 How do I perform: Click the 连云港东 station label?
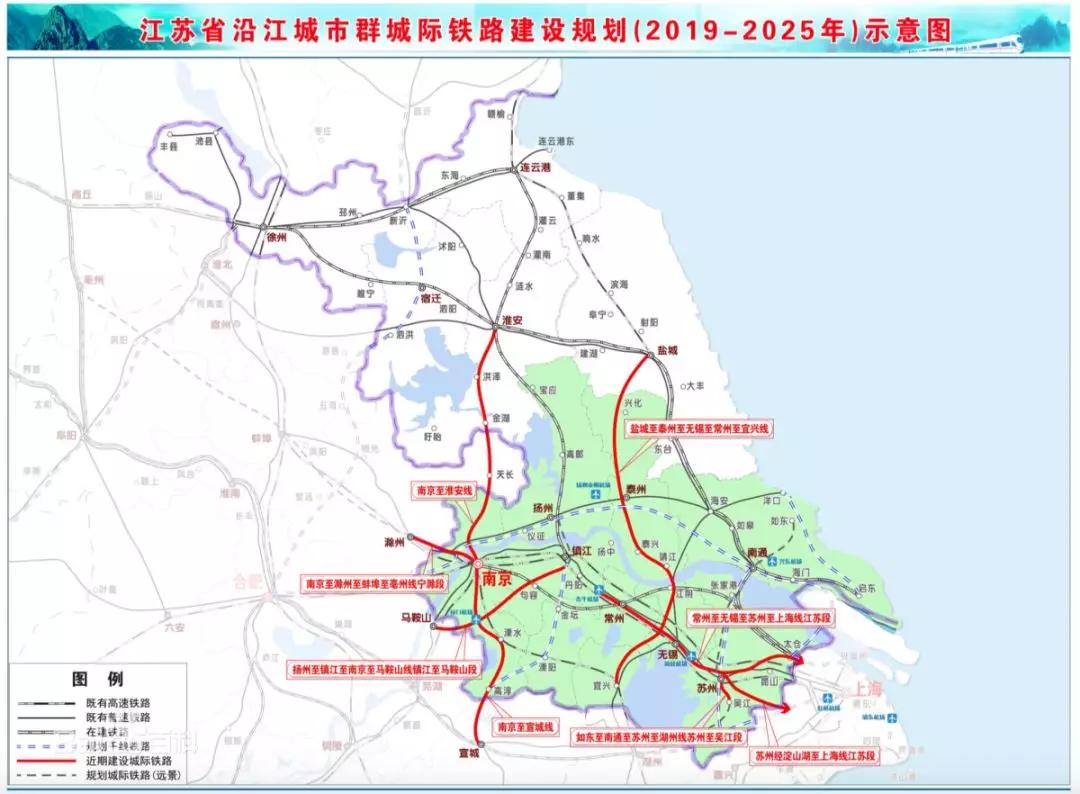pyautogui.click(x=556, y=141)
